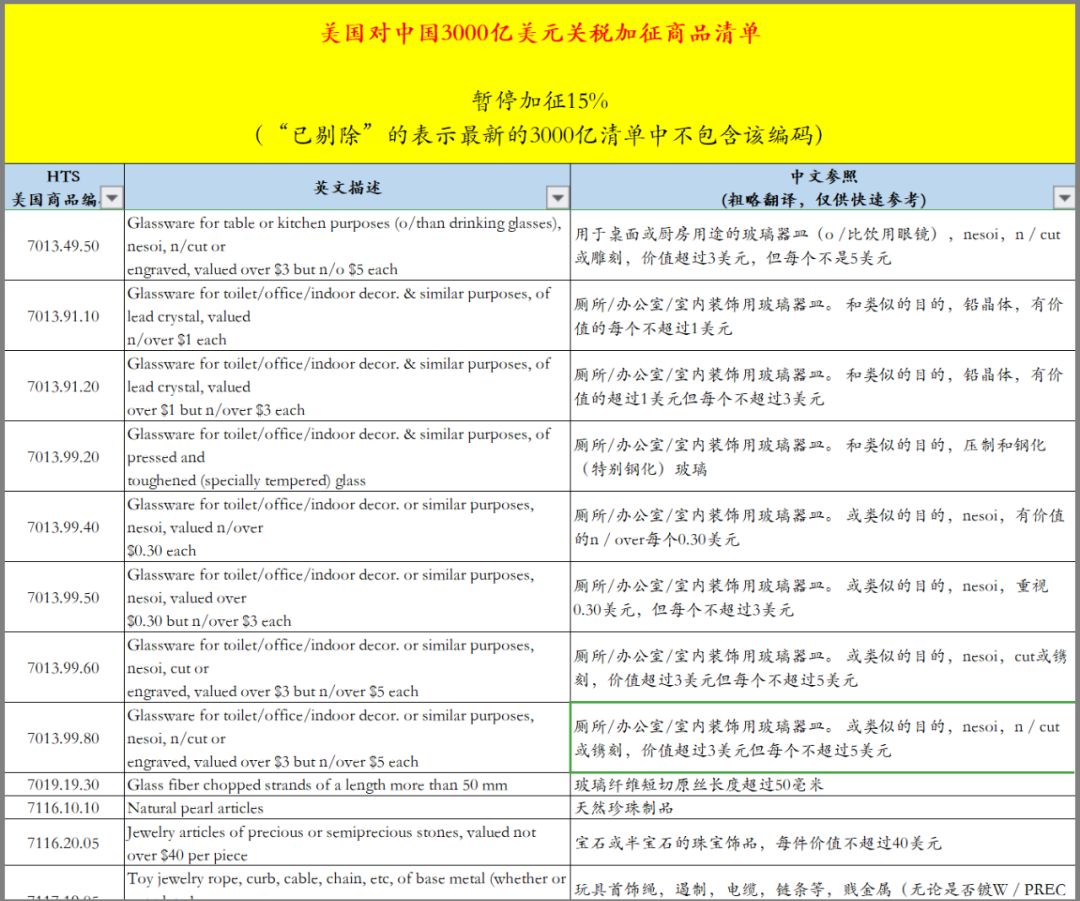Image resolution: width=1080 pixels, height=901 pixels.
Task: Click the 压制和钢化 translation cell for 7013.99.20
Action: 820,458
